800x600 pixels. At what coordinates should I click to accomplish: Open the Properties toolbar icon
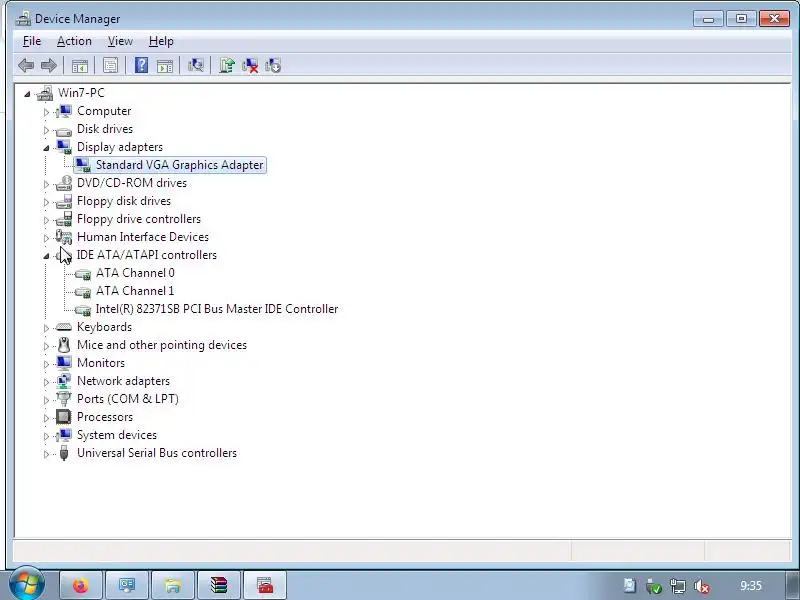[110, 65]
